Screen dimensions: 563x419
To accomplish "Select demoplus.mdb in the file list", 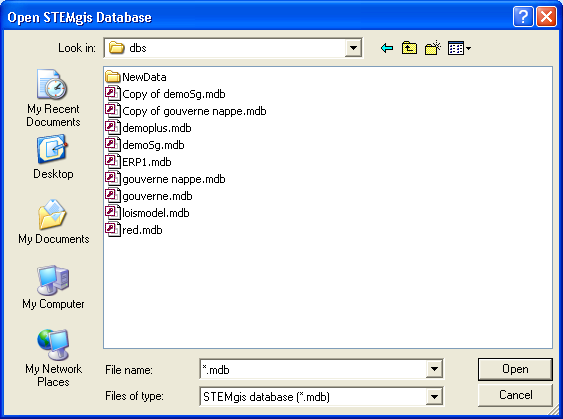I will [148, 128].
